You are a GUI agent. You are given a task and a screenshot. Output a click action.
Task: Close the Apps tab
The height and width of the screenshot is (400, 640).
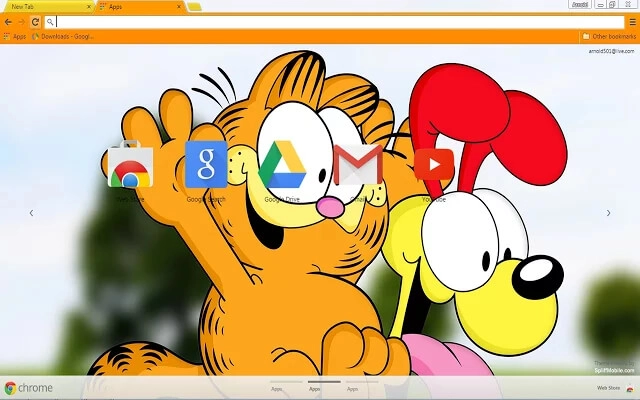pyautogui.click(x=179, y=7)
